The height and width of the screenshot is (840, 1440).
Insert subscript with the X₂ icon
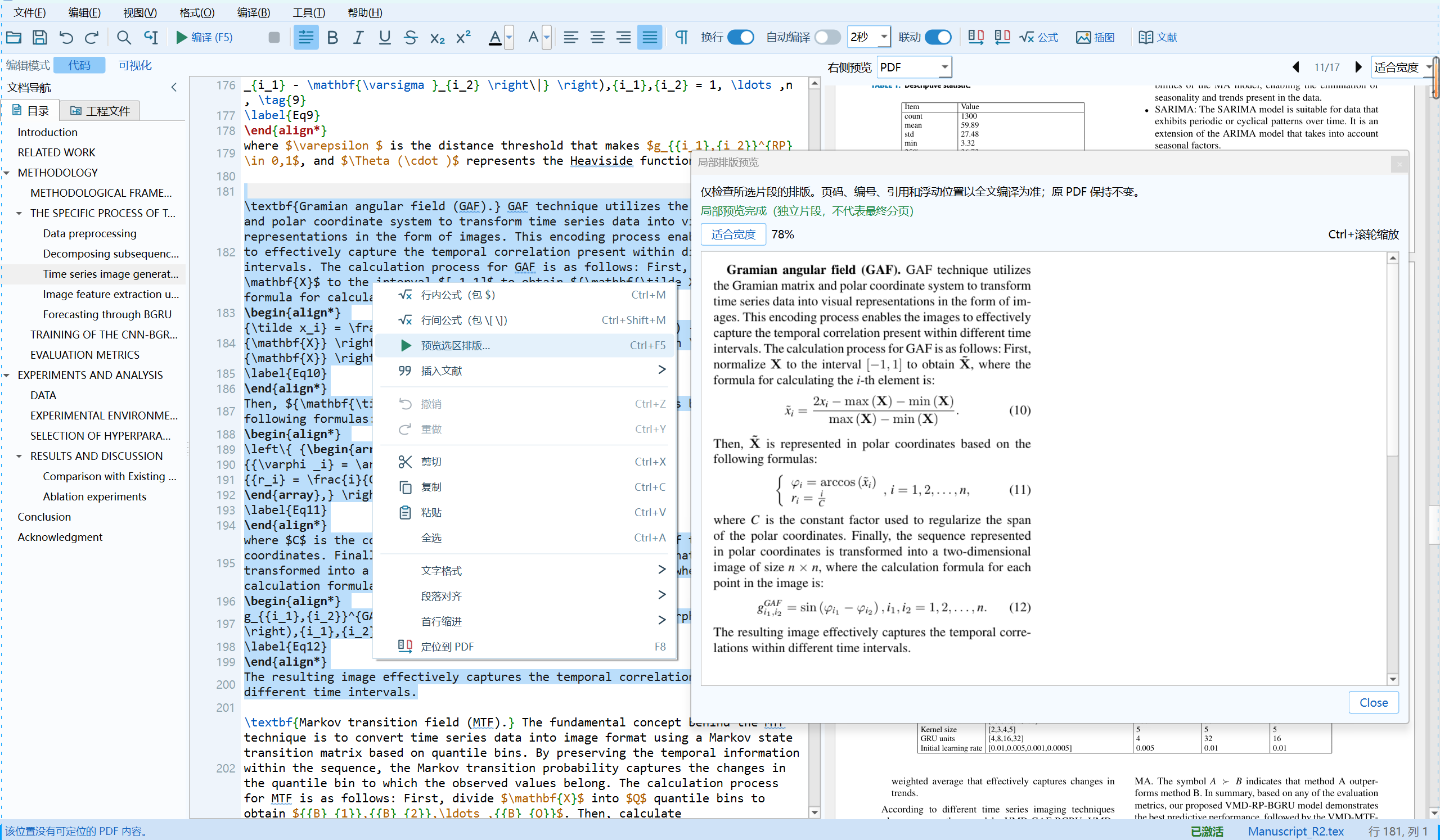click(x=437, y=37)
